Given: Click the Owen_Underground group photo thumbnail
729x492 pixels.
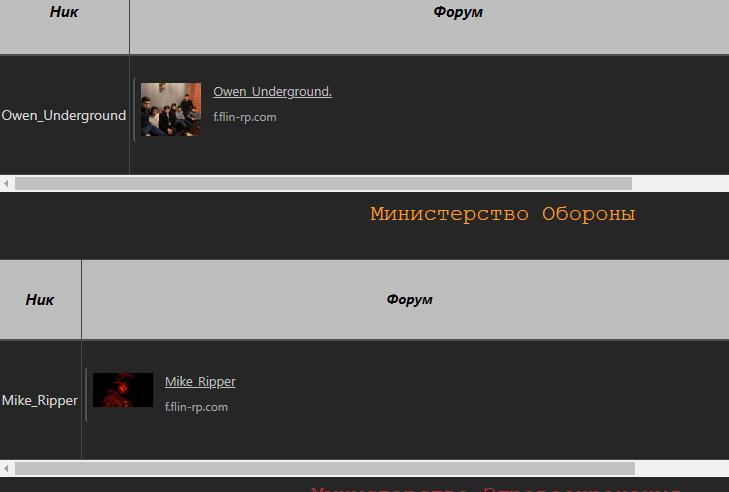Looking at the screenshot, I should pyautogui.click(x=171, y=110).
